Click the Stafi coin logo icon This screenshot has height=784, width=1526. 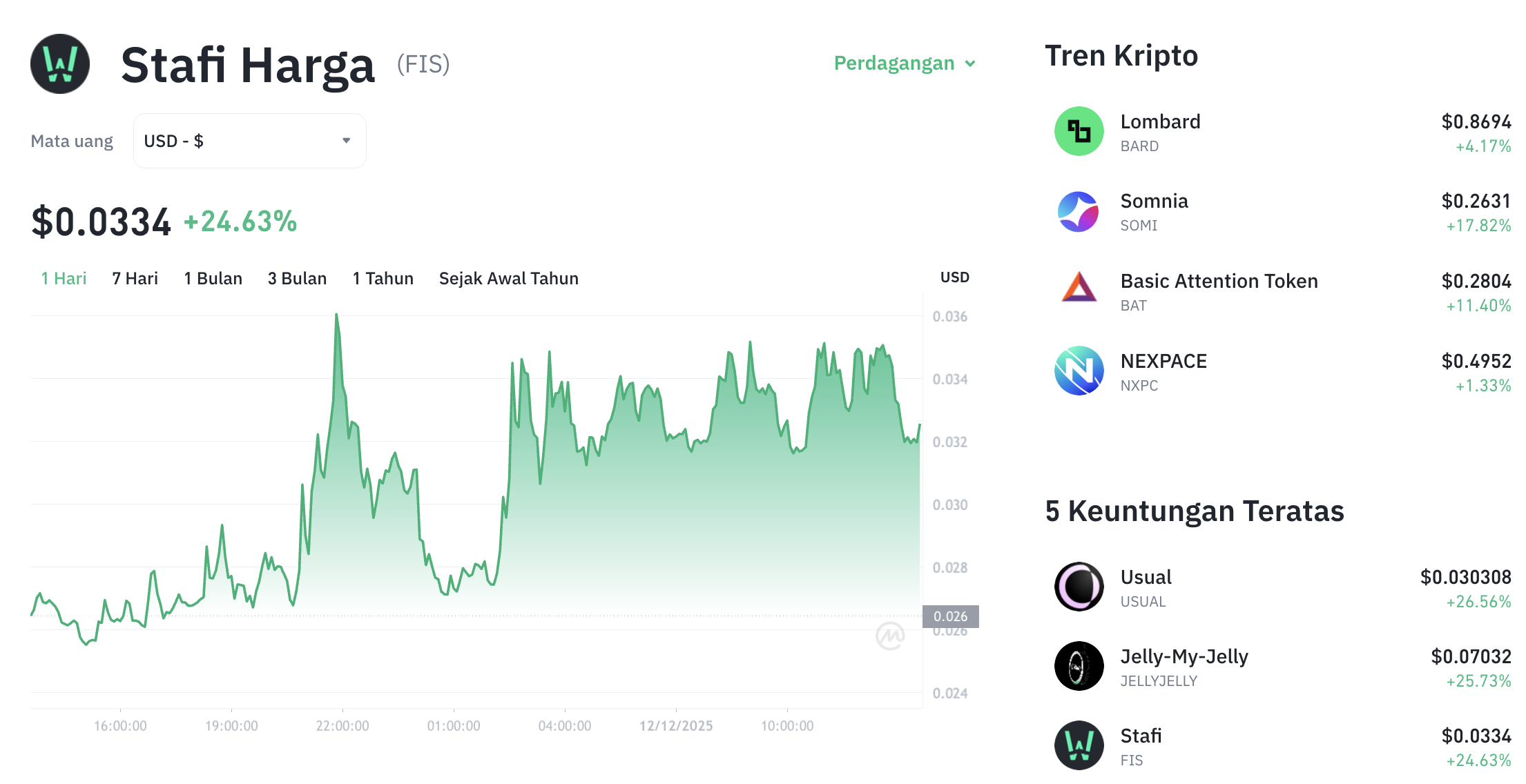point(59,63)
